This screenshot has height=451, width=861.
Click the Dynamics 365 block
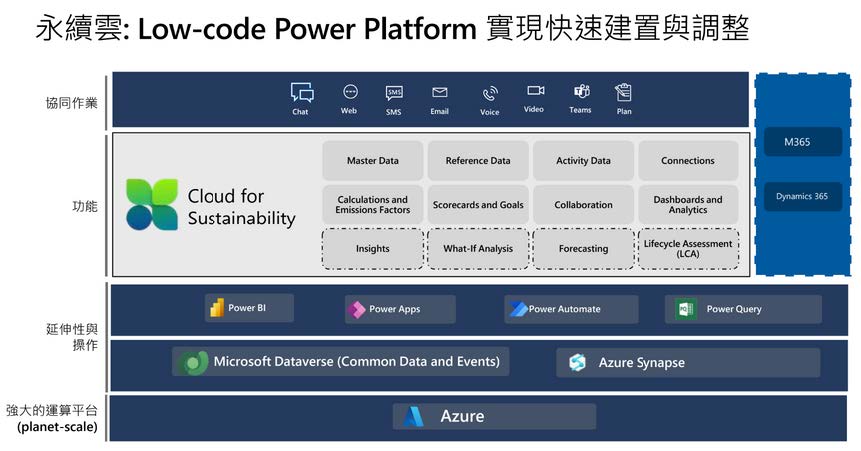coord(803,196)
